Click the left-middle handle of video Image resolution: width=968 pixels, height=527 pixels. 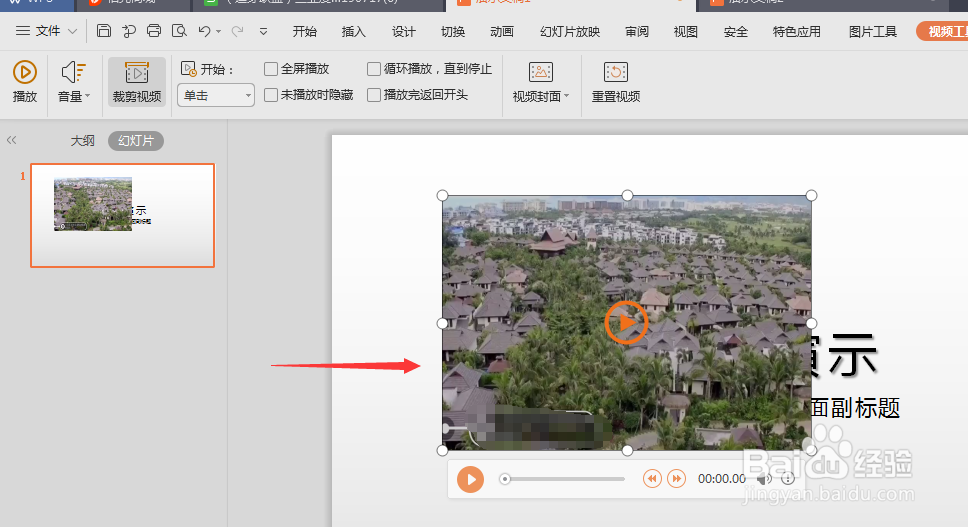pyautogui.click(x=442, y=323)
